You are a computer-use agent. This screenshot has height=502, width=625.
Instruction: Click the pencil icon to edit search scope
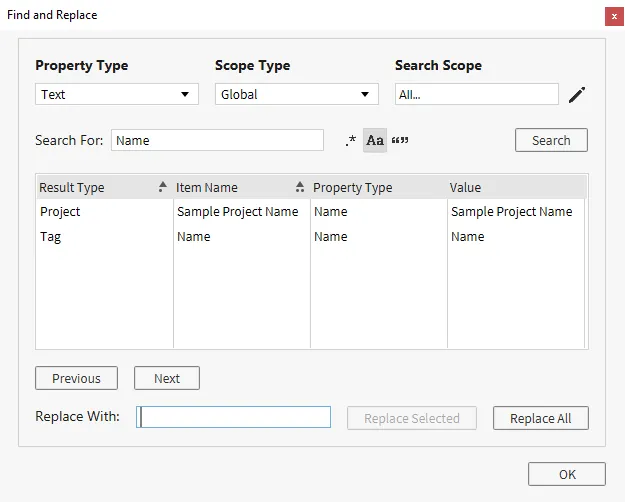(576, 95)
